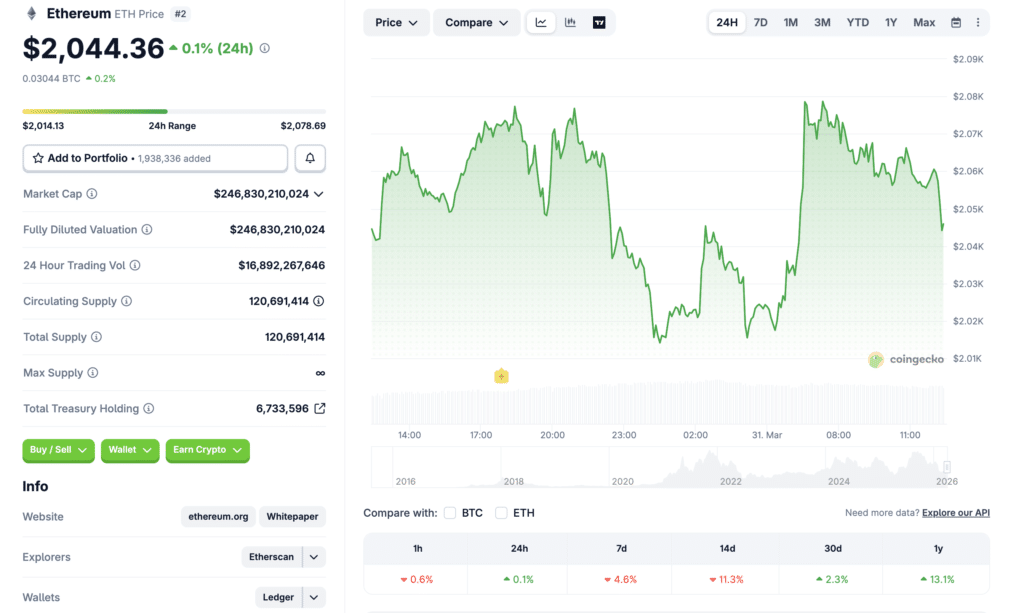Switch to the candlestick chart view
The image size is (1024, 613).
570,22
